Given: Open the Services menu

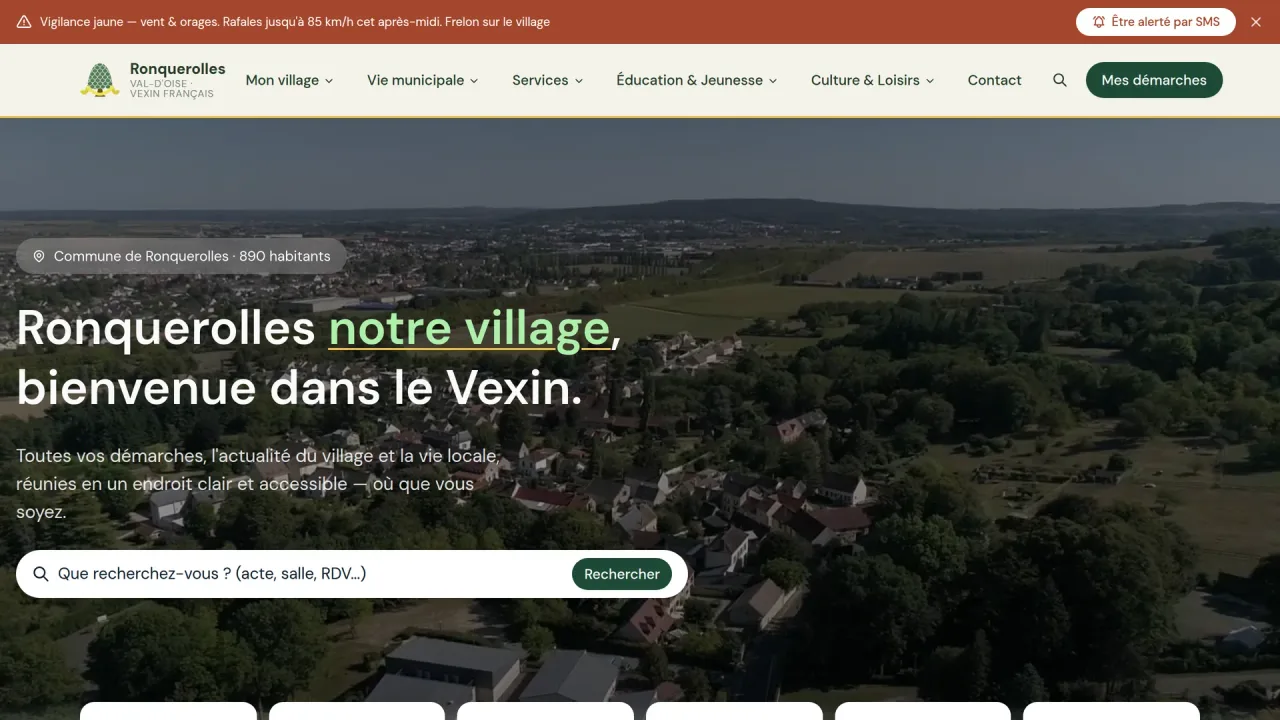Looking at the screenshot, I should [548, 80].
